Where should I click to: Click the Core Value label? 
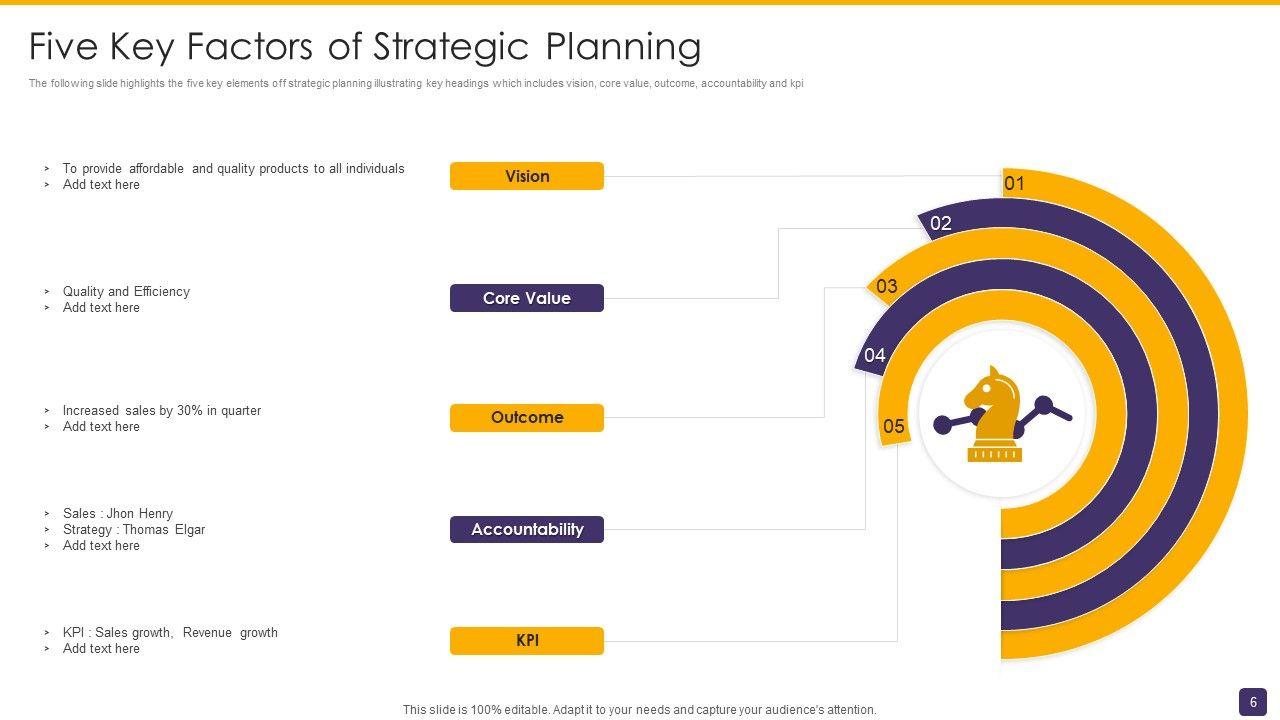(527, 298)
